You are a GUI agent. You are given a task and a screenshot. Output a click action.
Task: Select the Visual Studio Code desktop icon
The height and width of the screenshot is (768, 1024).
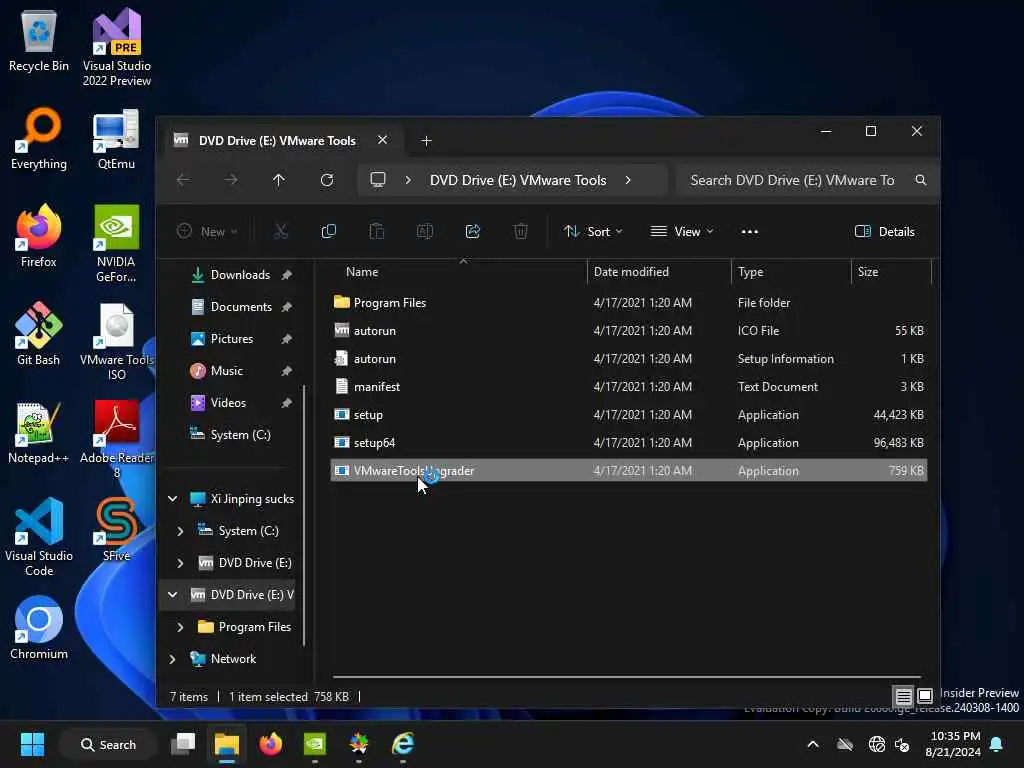pyautogui.click(x=39, y=537)
